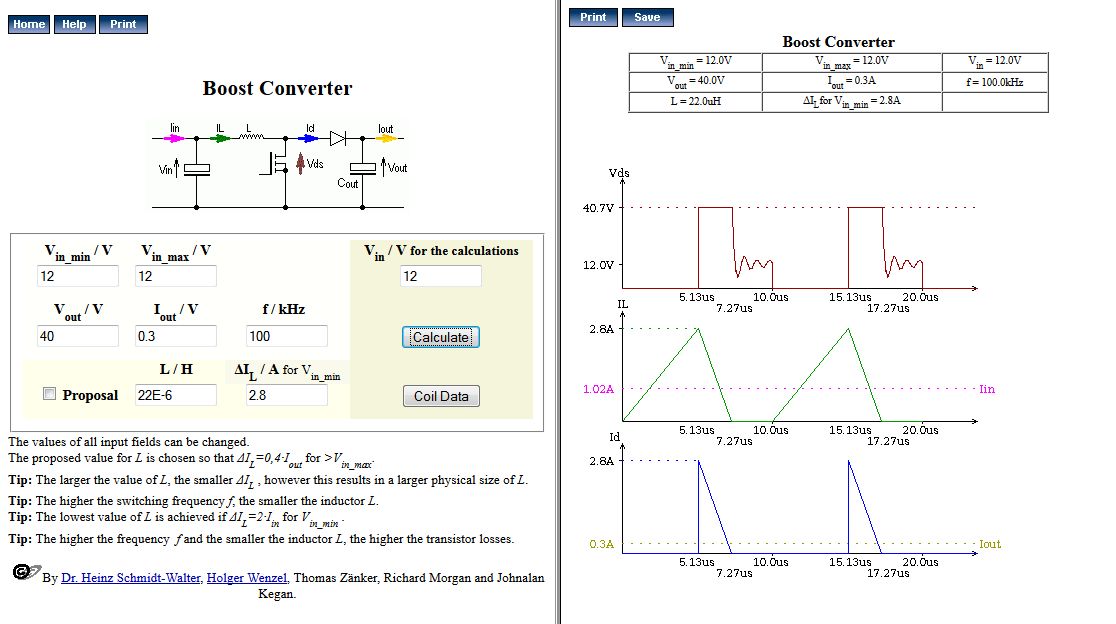Click the frequency field showing 100
Screen dimensions: 1116x624
tap(287, 336)
